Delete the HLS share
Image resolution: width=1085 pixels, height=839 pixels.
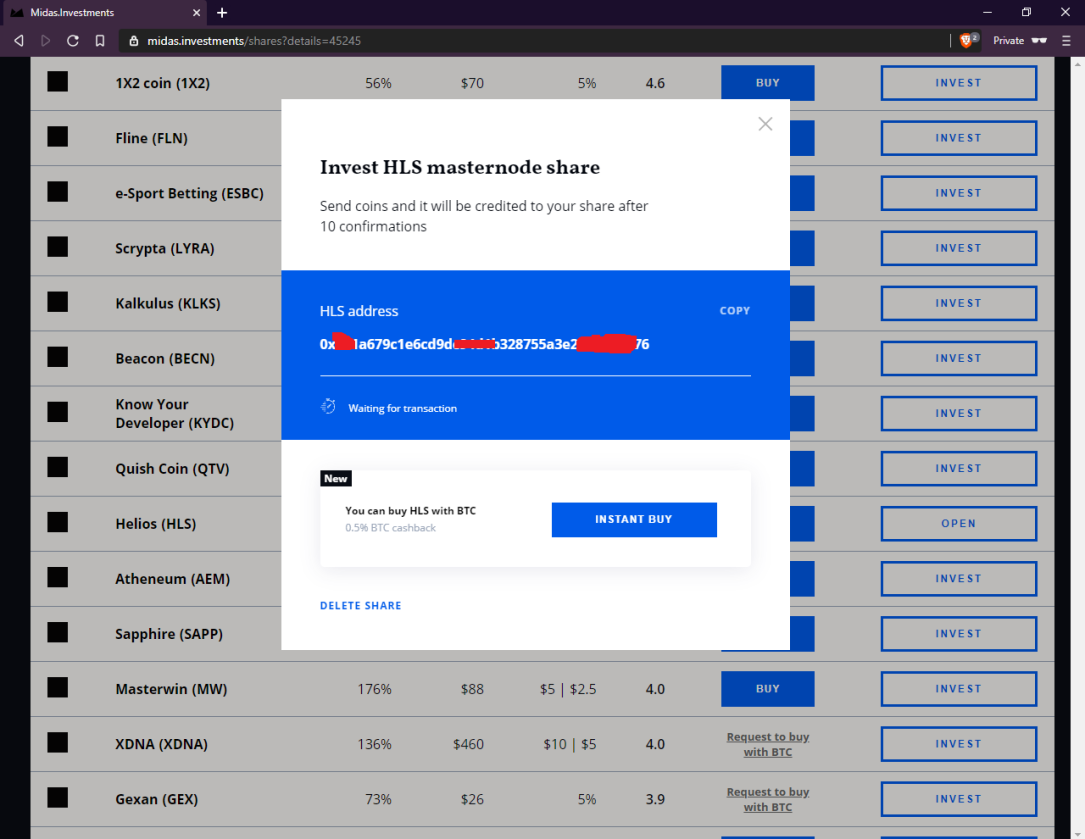361,606
